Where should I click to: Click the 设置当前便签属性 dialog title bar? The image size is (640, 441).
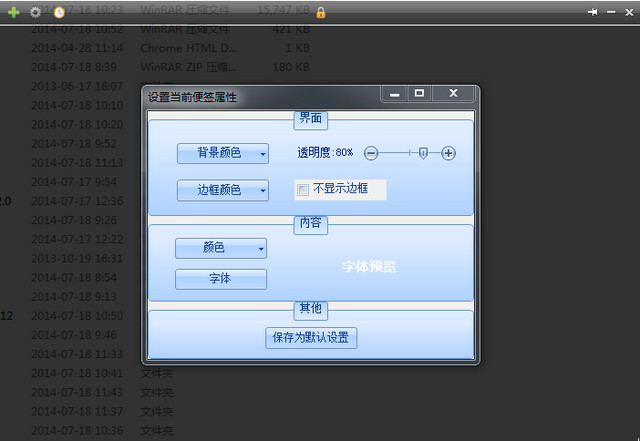point(260,96)
